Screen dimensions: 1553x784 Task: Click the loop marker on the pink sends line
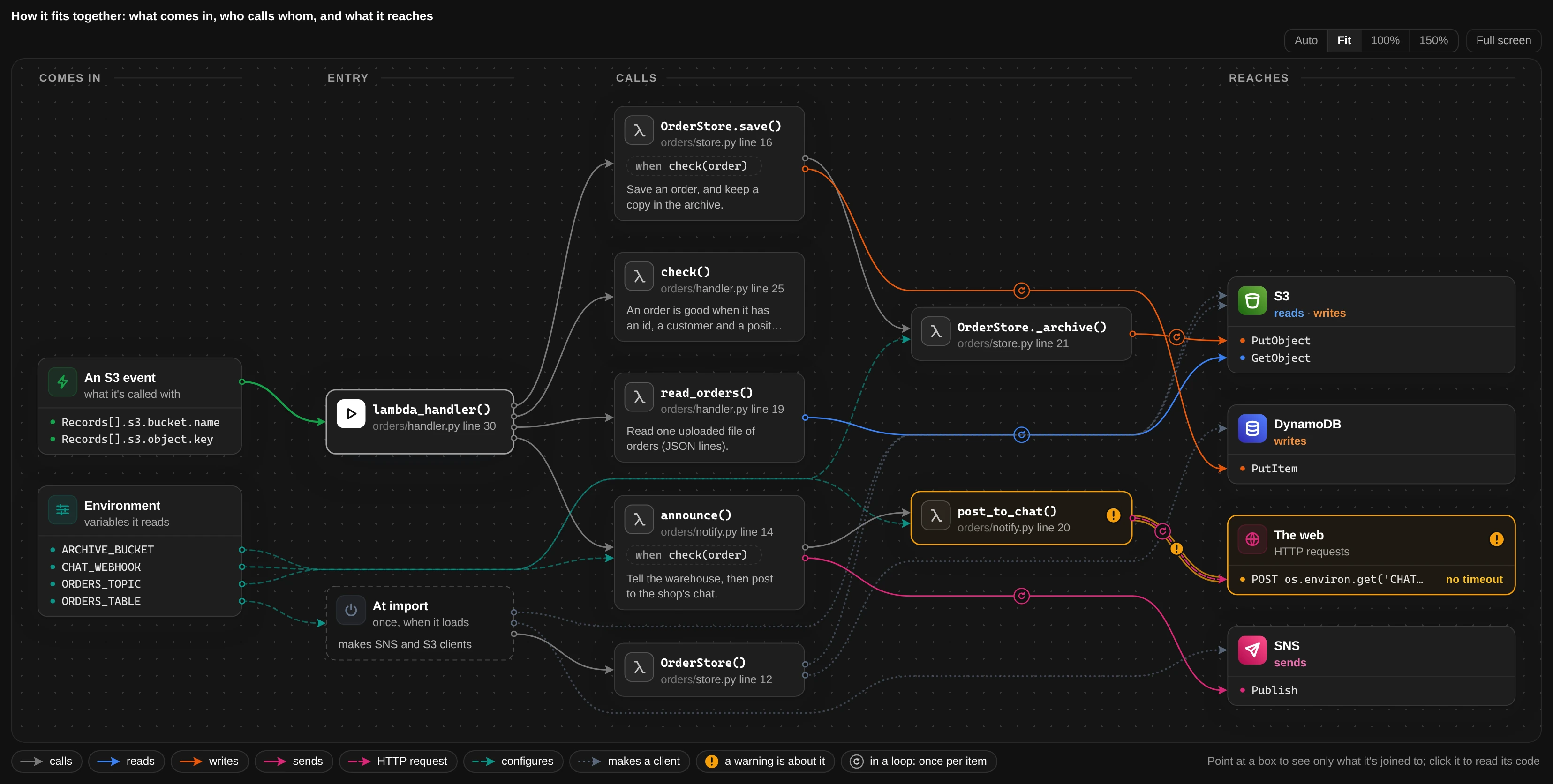pos(1021,596)
